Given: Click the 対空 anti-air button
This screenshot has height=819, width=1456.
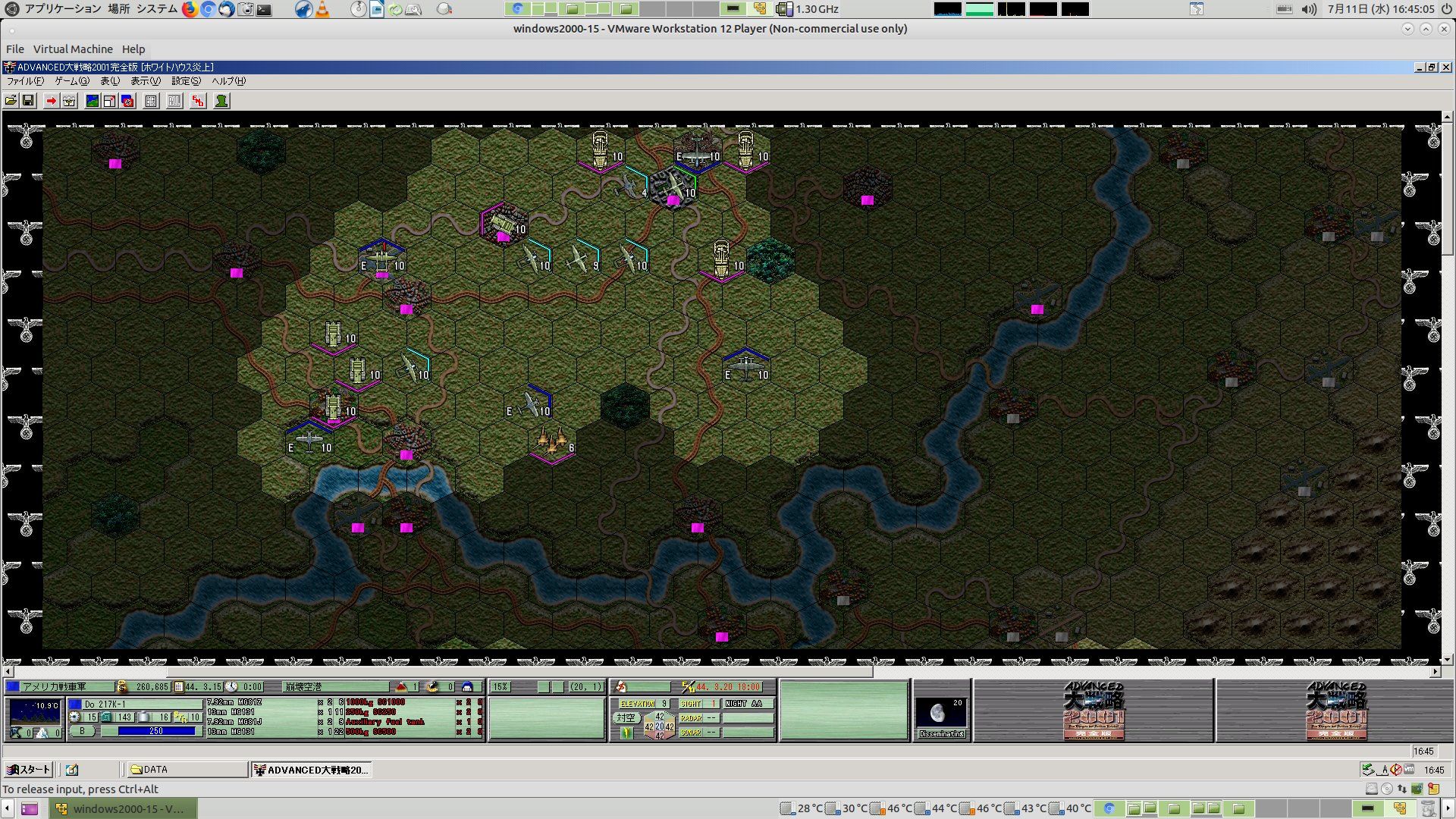Looking at the screenshot, I should click(625, 717).
